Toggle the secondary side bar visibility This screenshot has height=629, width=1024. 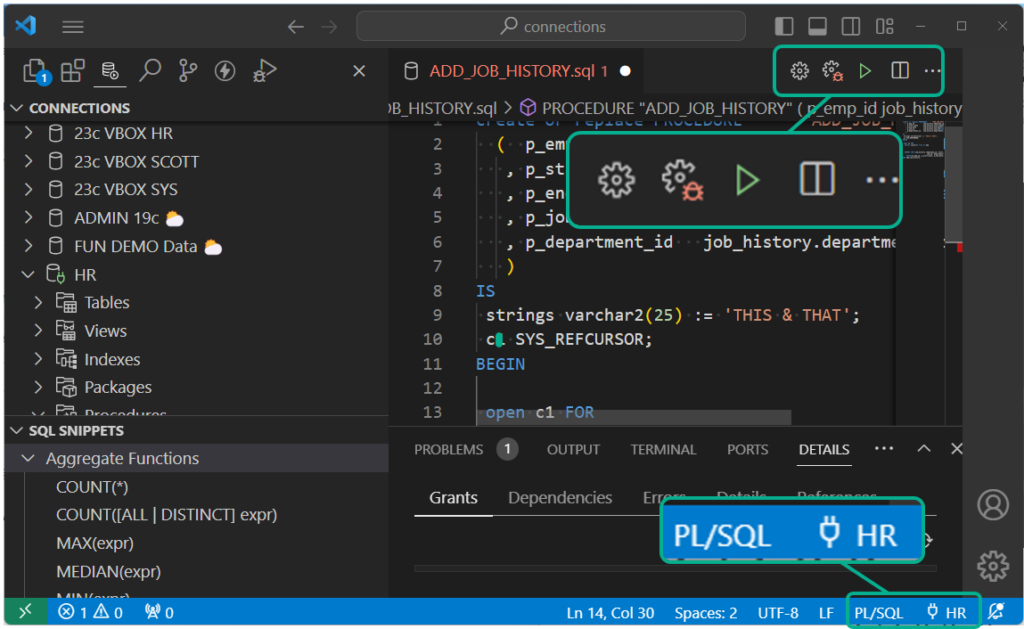tap(850, 26)
